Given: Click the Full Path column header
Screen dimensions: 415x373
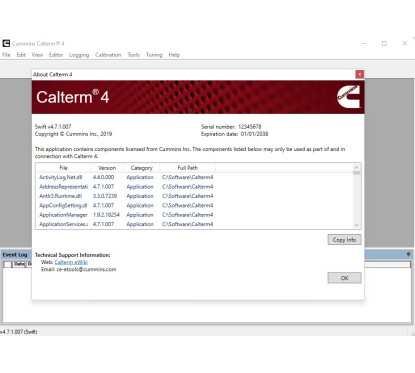Looking at the screenshot, I should [187, 168].
